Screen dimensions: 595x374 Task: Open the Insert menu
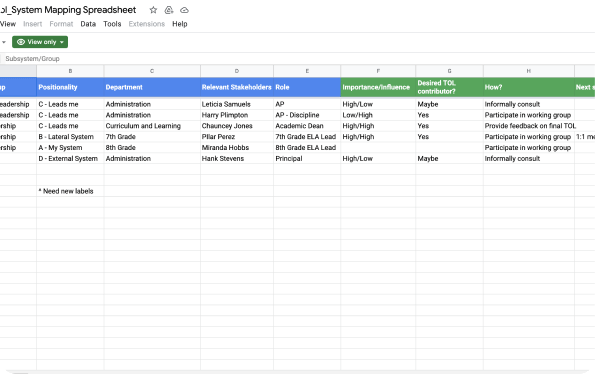(x=33, y=24)
